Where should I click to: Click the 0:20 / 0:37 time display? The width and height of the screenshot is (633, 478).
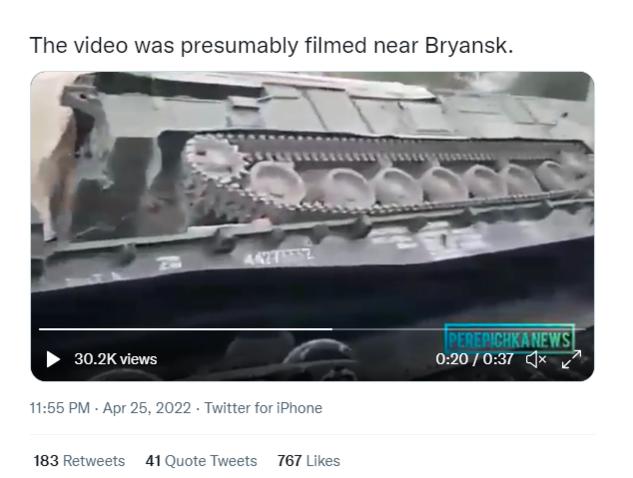[x=474, y=359]
